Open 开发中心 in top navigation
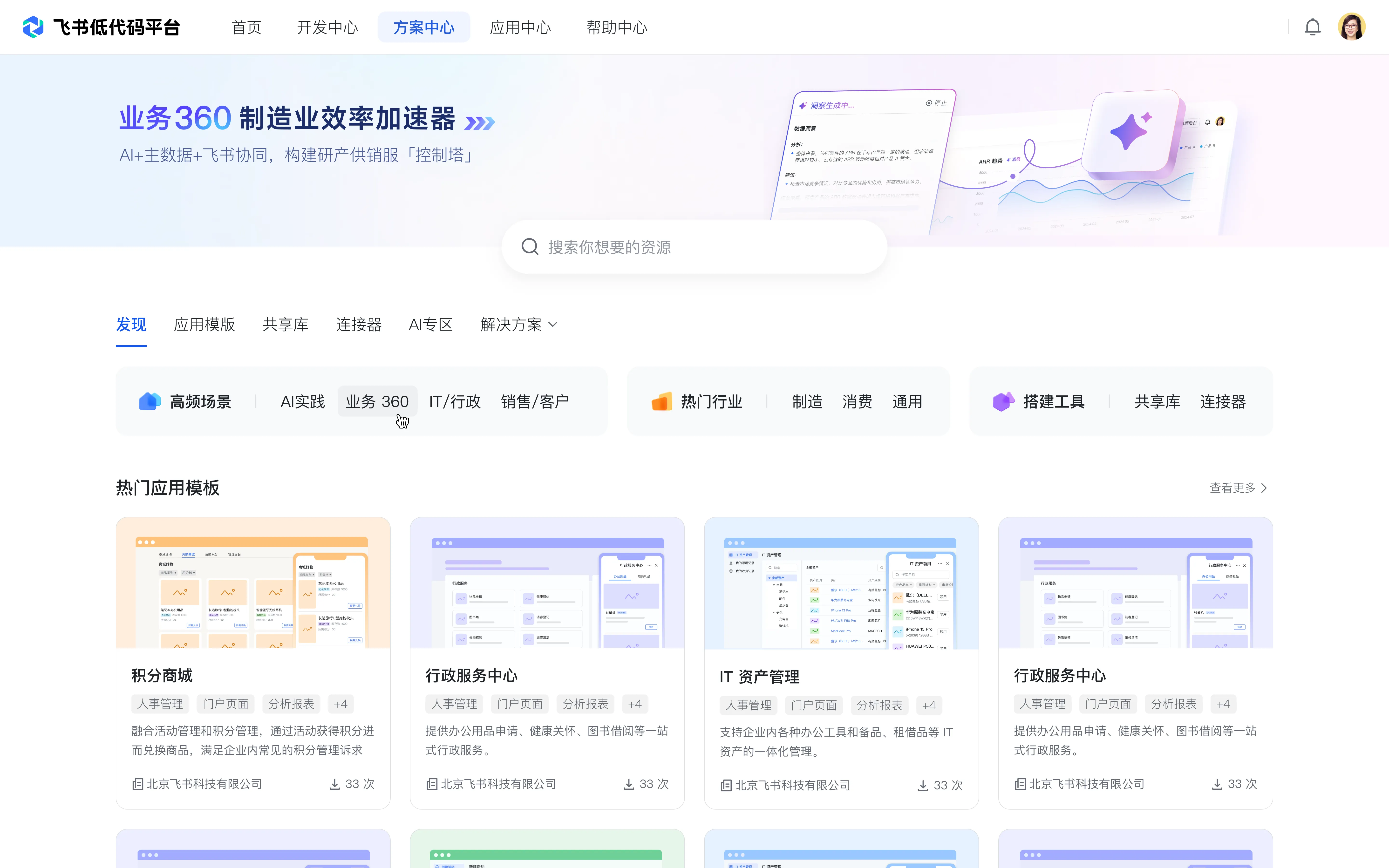The height and width of the screenshot is (868, 1389). tap(327, 27)
